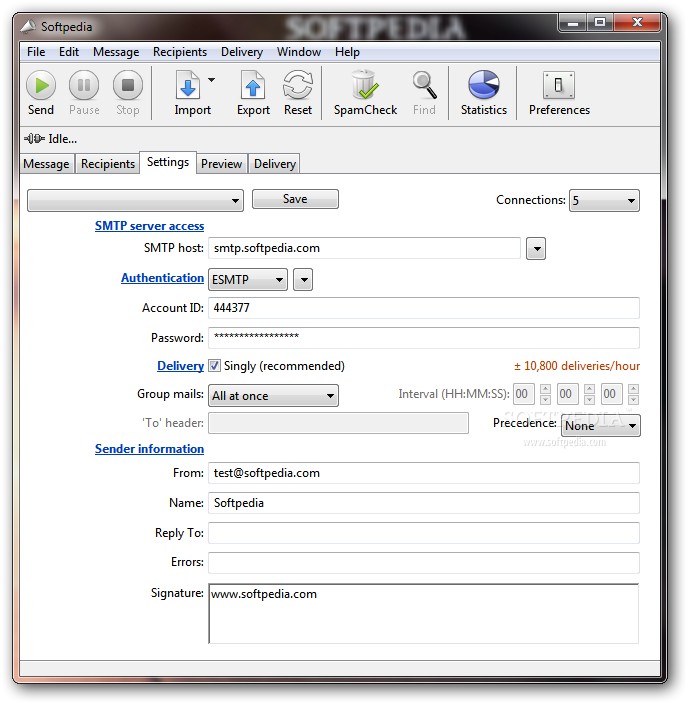Click the Stop toolbar icon
This screenshot has height=704, width=688.
(x=128, y=85)
